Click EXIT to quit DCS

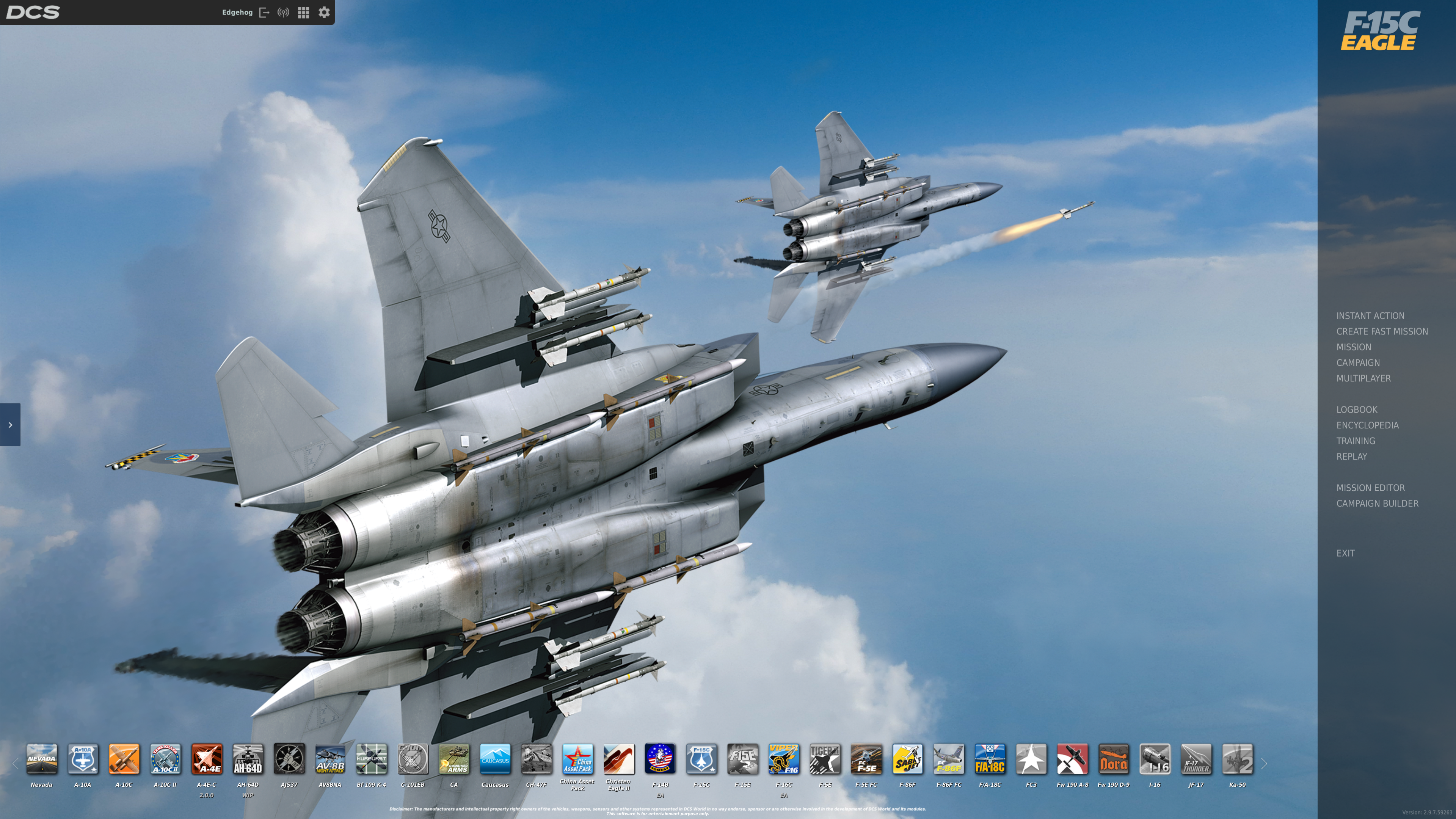pos(1345,553)
